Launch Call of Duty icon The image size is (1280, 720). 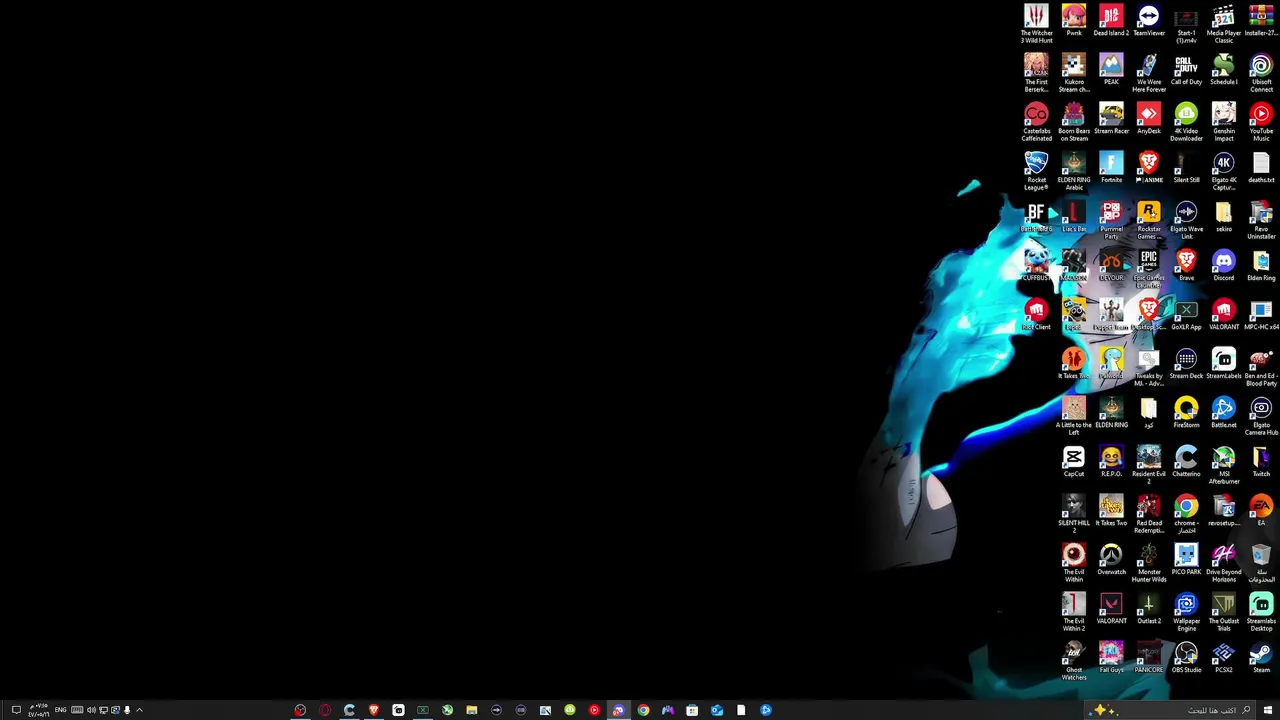point(1186,70)
